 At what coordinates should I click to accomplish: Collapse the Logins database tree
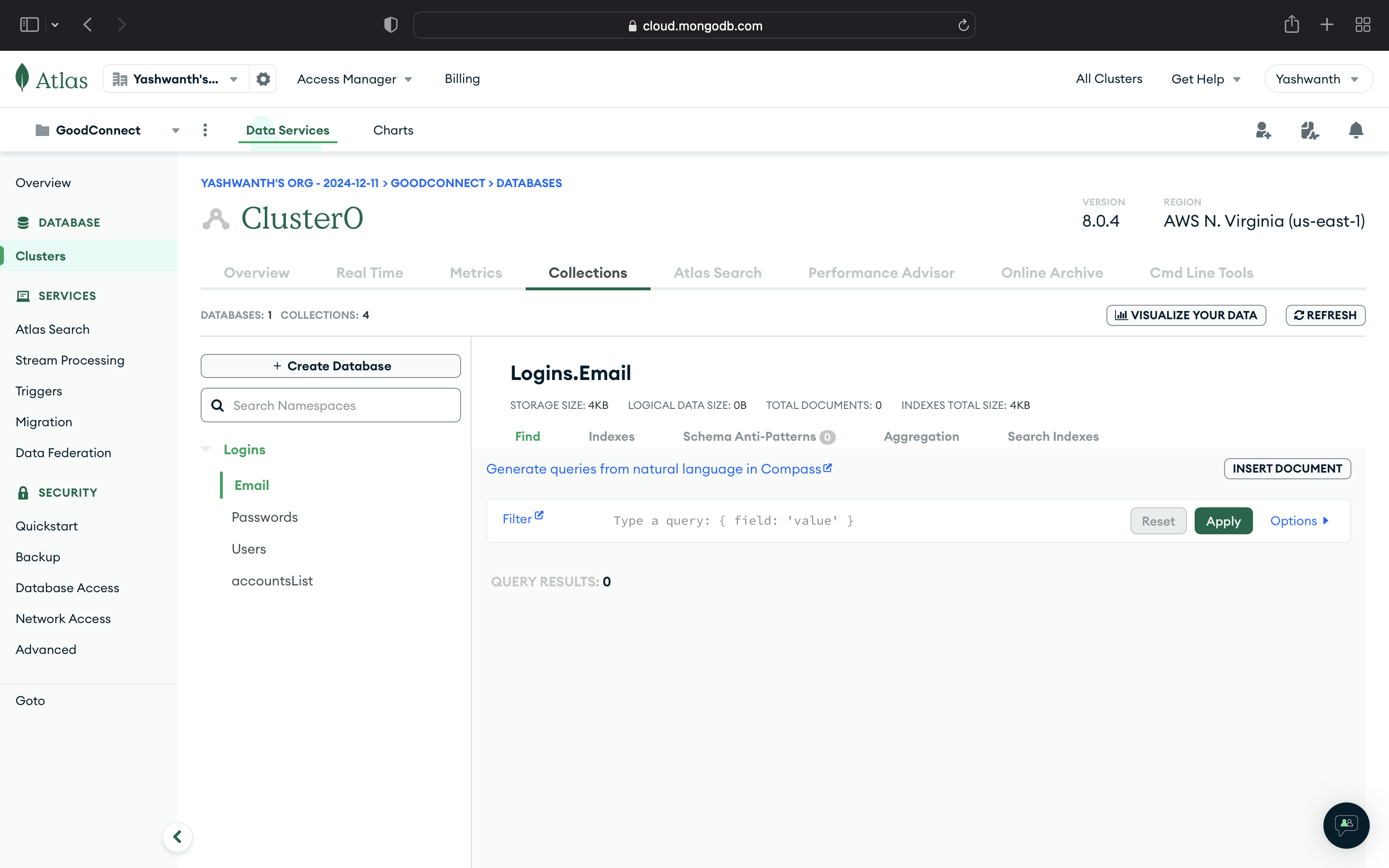point(206,449)
